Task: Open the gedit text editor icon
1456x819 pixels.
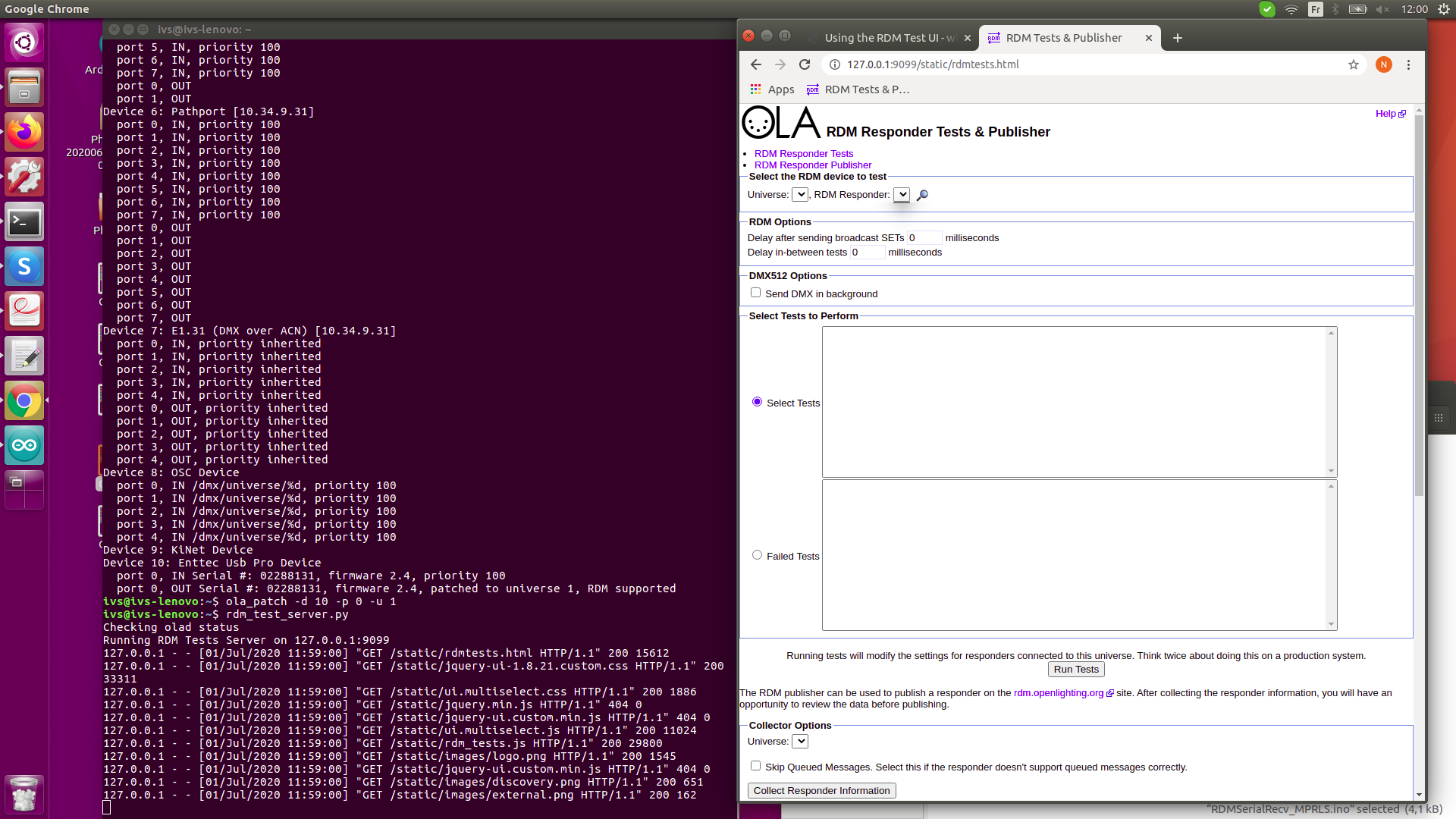Action: click(x=24, y=355)
